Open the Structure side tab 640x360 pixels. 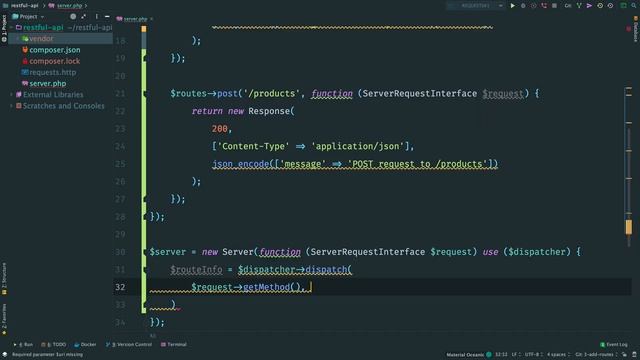pyautogui.click(x=4, y=279)
